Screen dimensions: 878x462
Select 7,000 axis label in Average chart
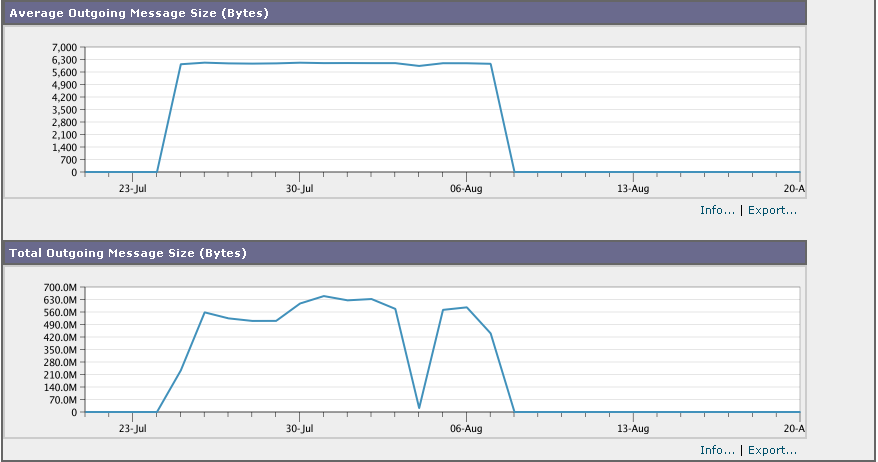click(x=64, y=48)
